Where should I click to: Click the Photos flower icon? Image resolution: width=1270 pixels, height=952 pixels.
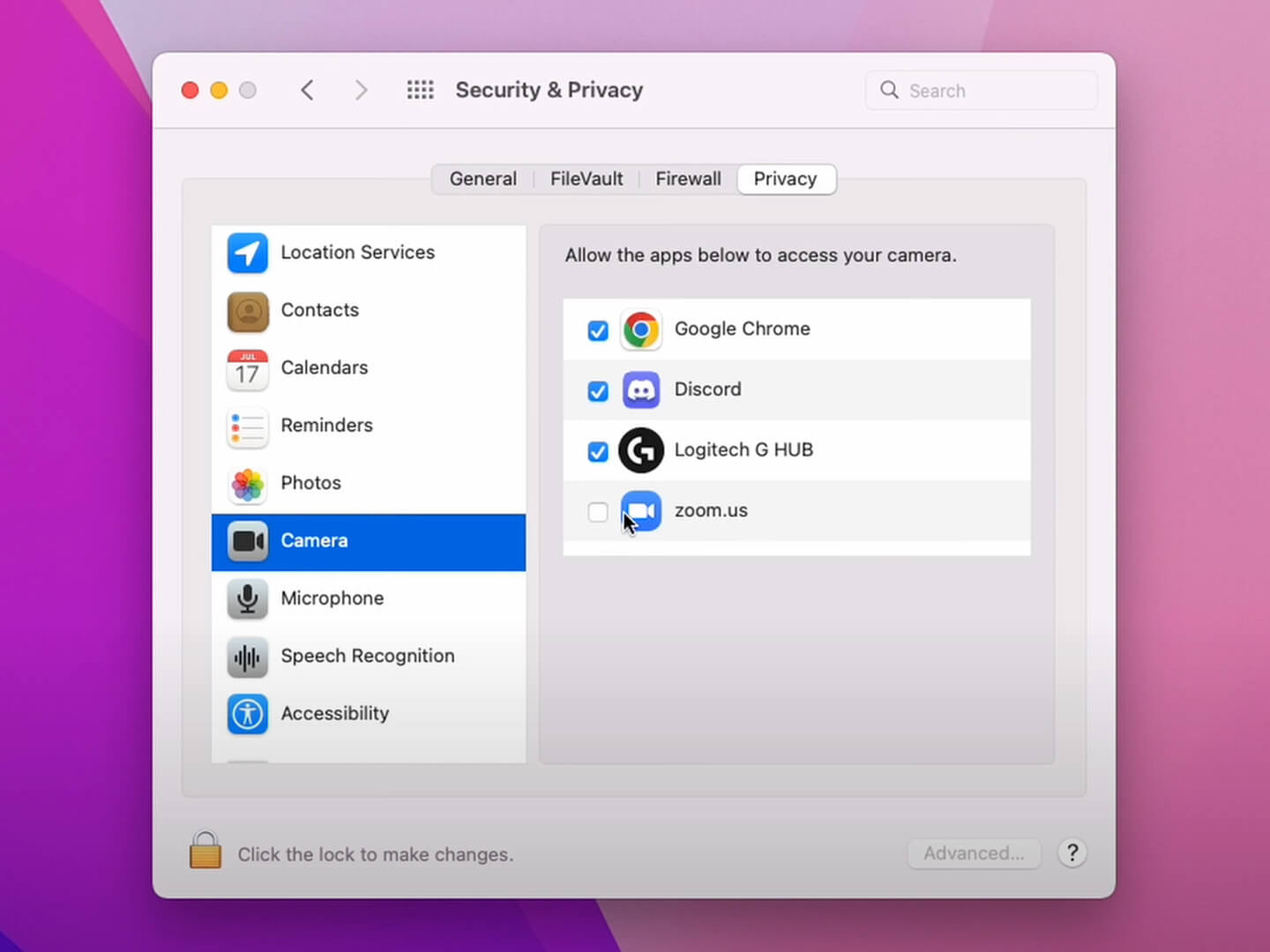[x=248, y=484]
